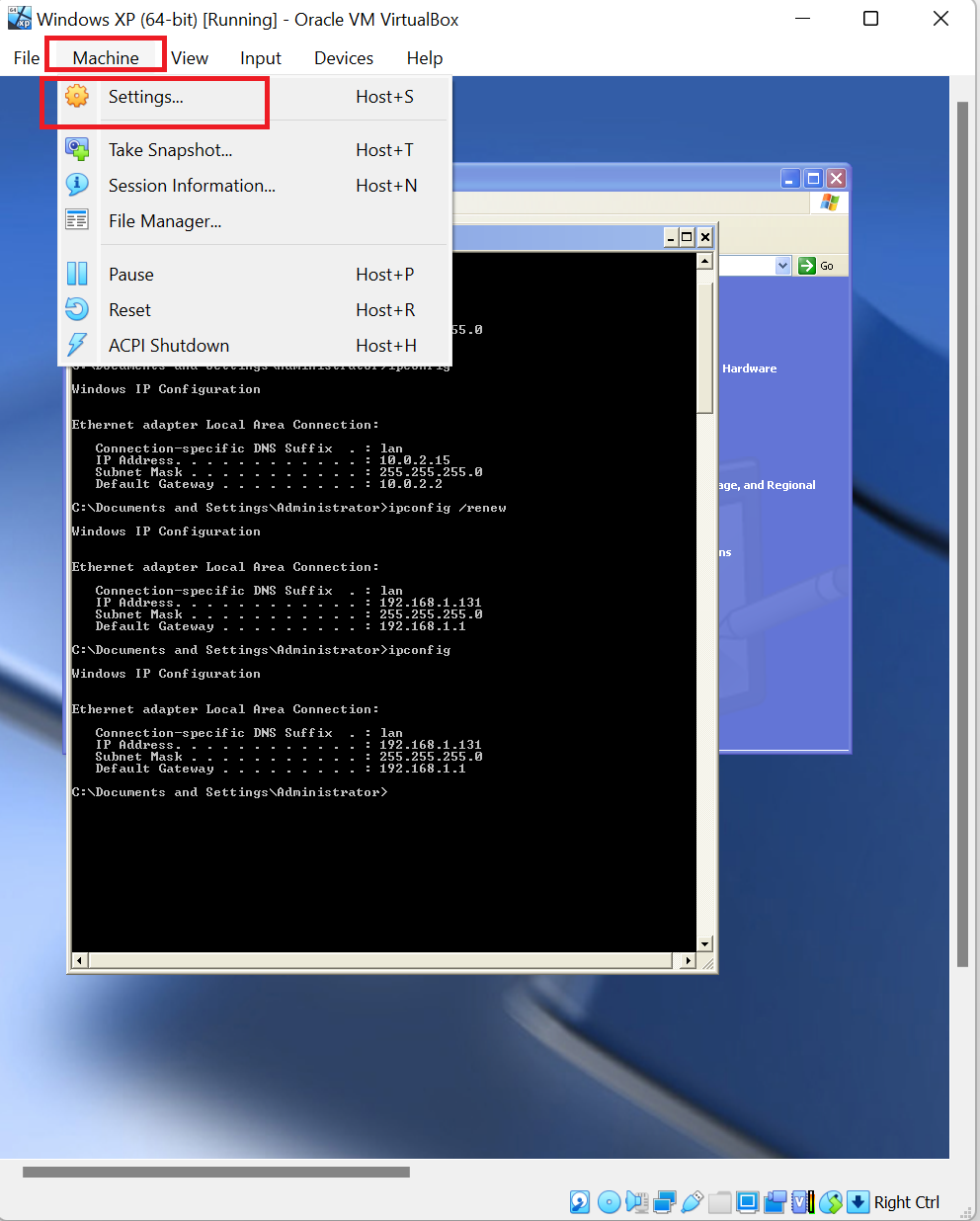Close the open Machine menu
Image resolution: width=980 pixels, height=1221 pixels.
[x=106, y=58]
